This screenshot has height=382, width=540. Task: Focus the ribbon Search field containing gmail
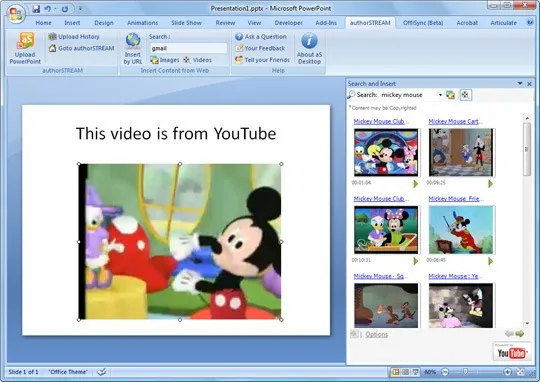tap(188, 48)
